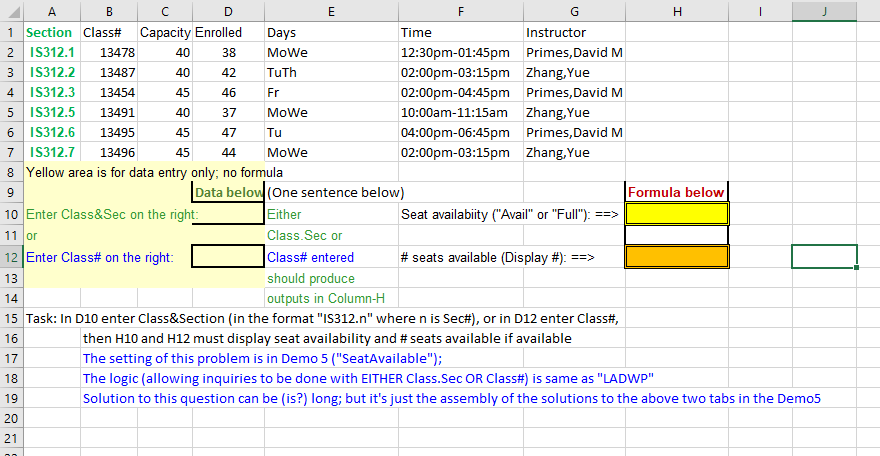
Task: Select column A header
Action: [x=52, y=11]
